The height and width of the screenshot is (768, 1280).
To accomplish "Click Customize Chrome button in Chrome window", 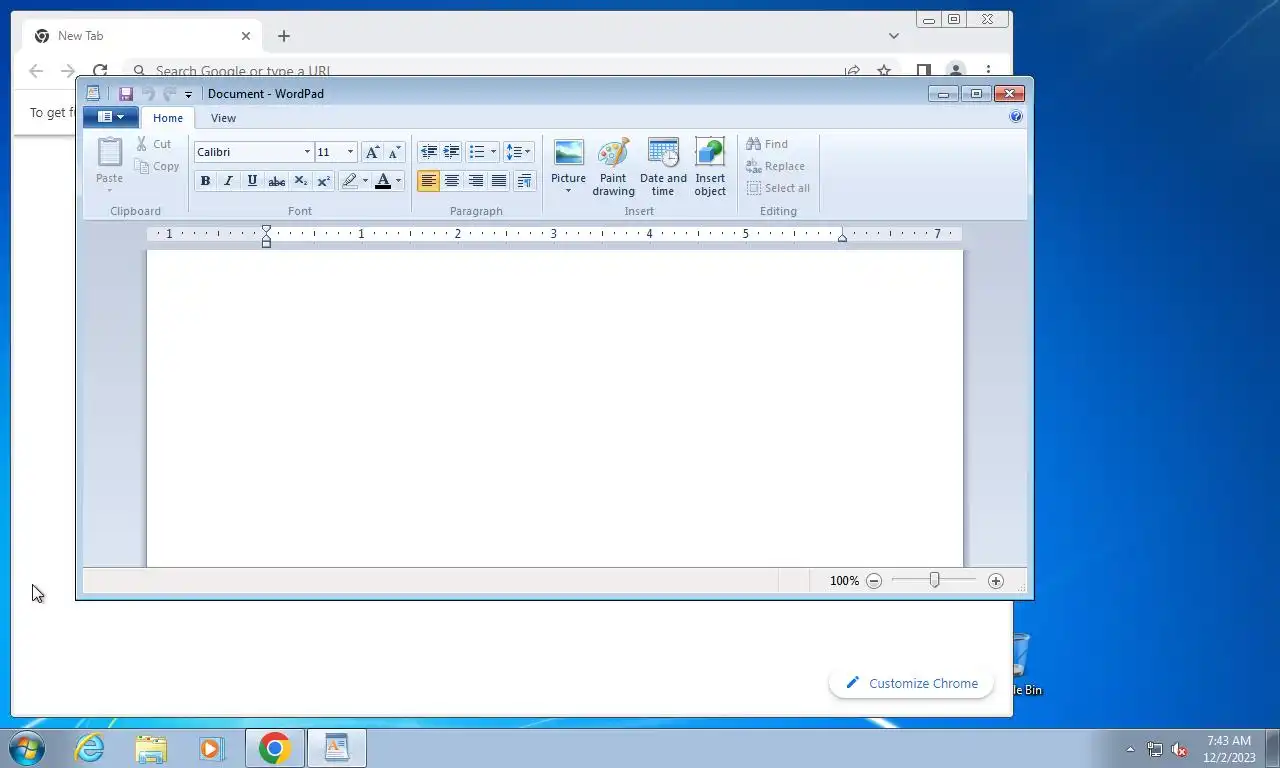I will point(911,683).
